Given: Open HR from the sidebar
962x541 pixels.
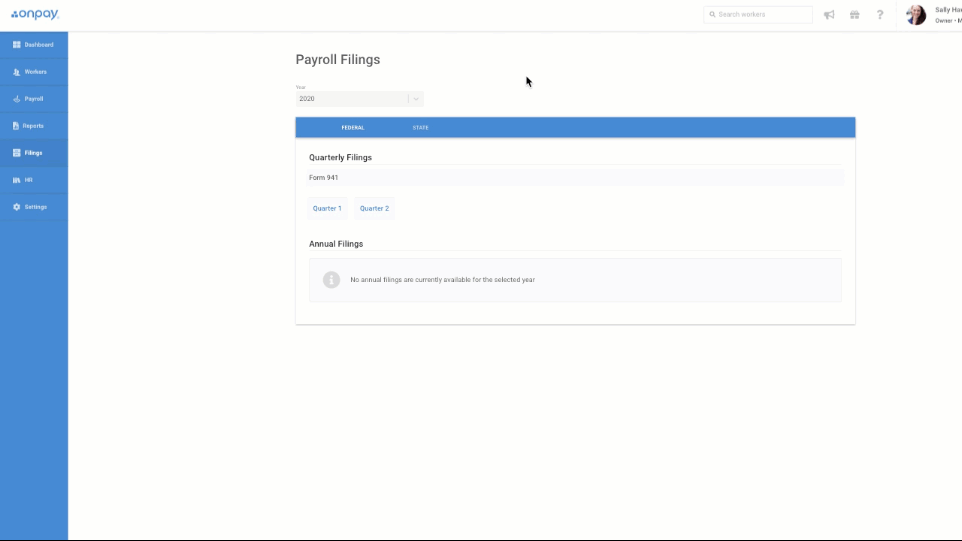Looking at the screenshot, I should coord(34,180).
